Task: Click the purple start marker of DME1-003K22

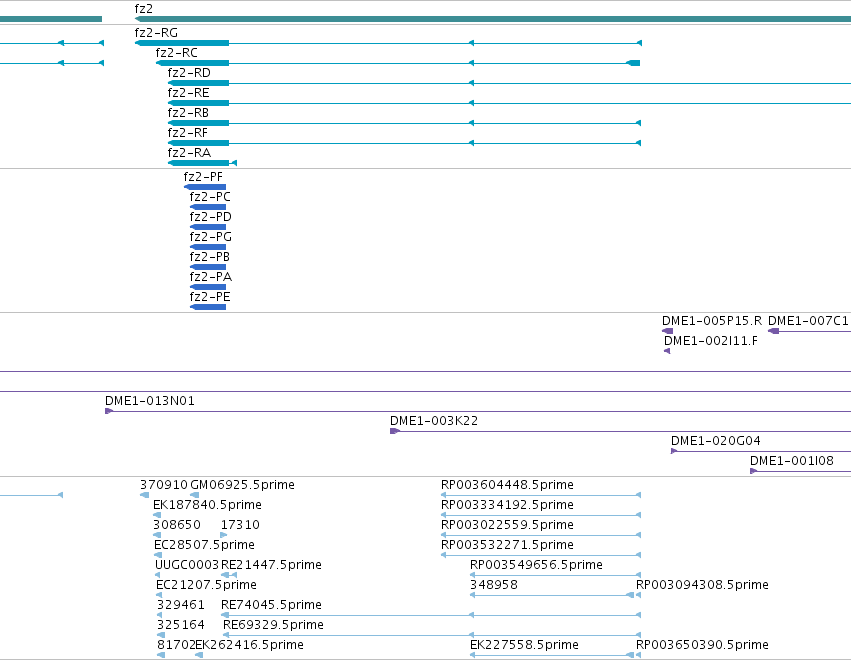Action: point(395,431)
